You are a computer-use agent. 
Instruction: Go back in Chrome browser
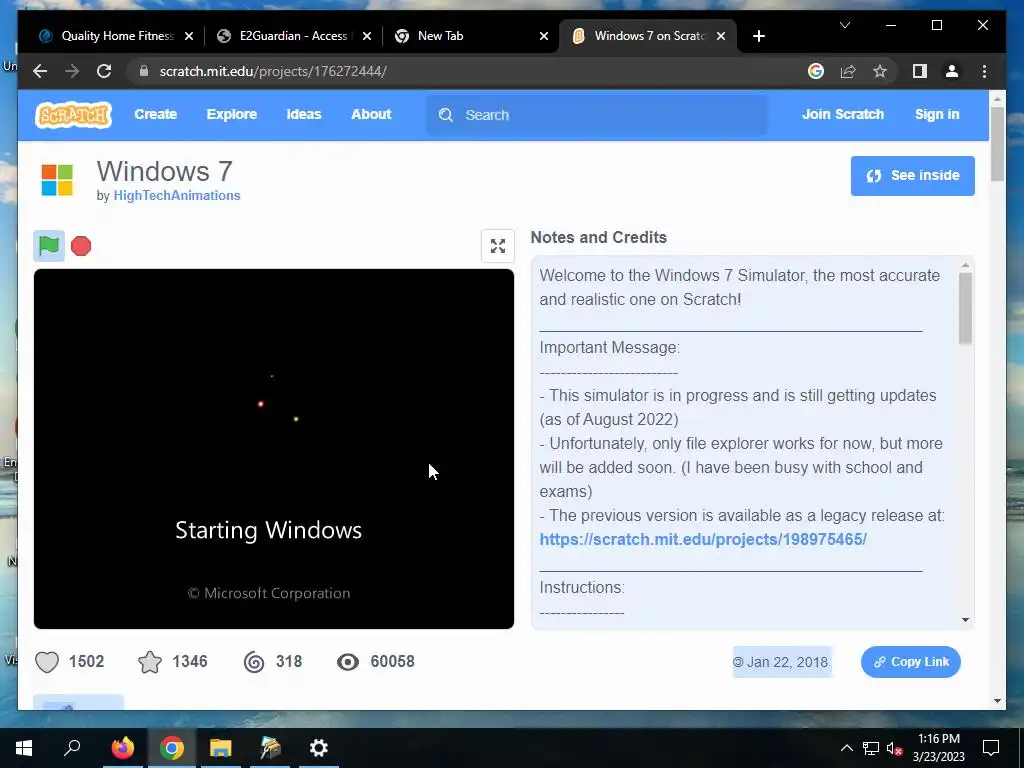coord(40,71)
